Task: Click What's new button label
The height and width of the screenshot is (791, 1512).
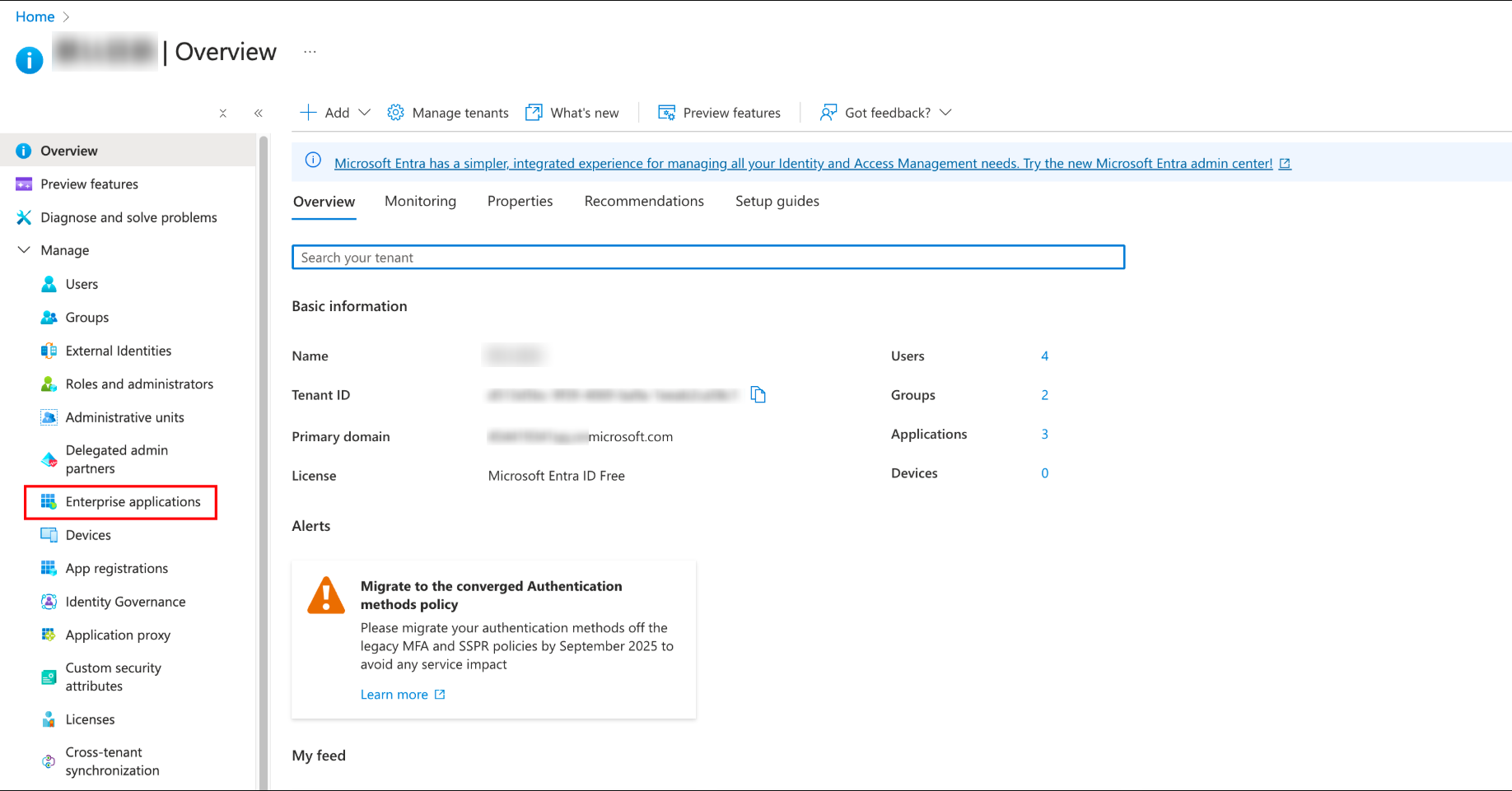Action: click(585, 114)
